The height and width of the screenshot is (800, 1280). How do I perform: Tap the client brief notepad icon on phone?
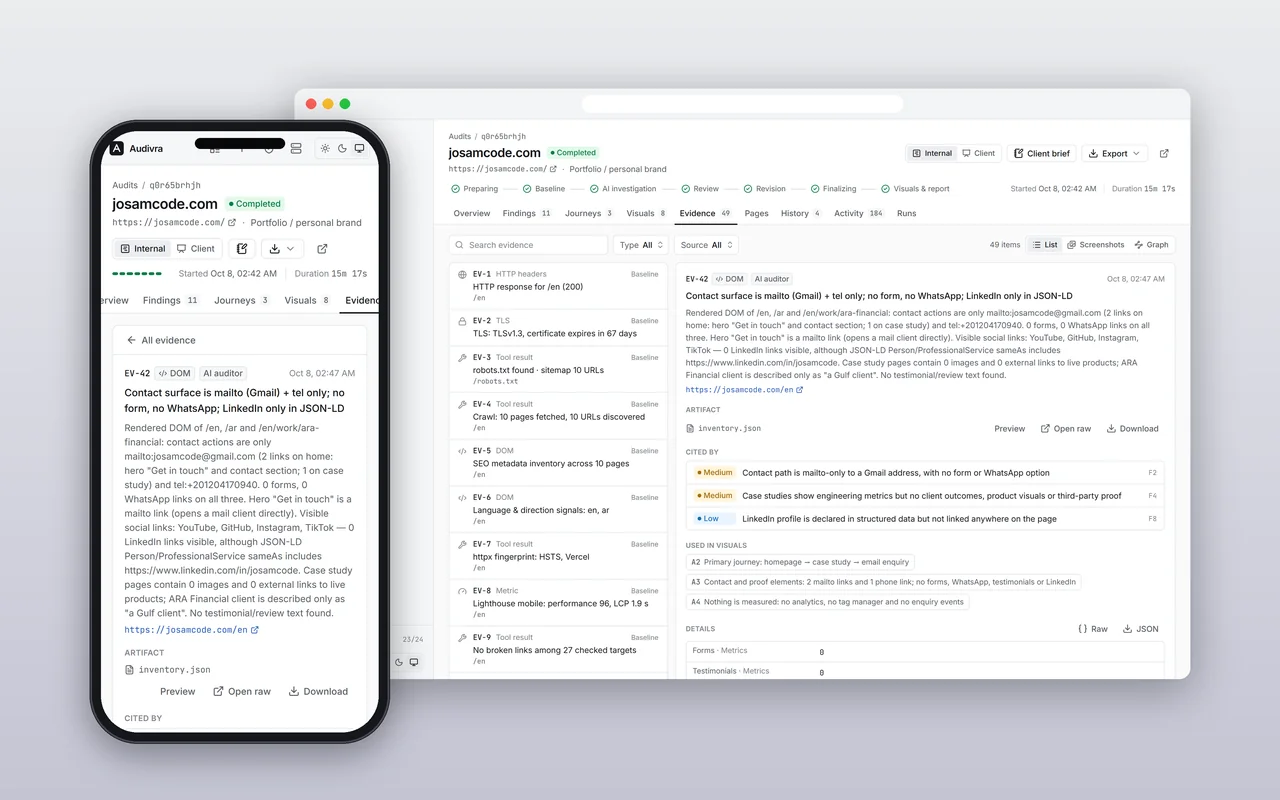(x=242, y=248)
